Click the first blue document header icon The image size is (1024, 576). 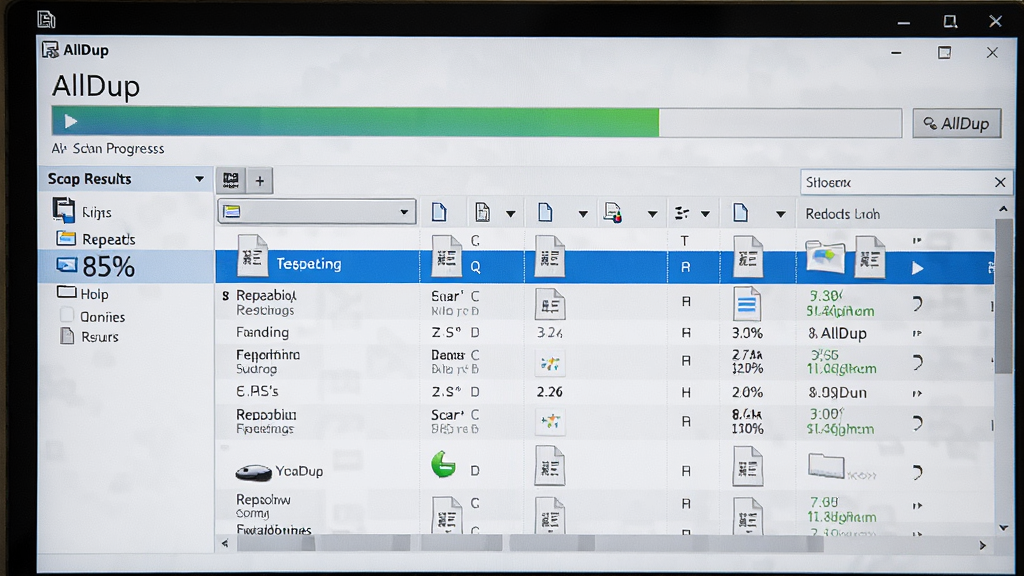(x=440, y=212)
